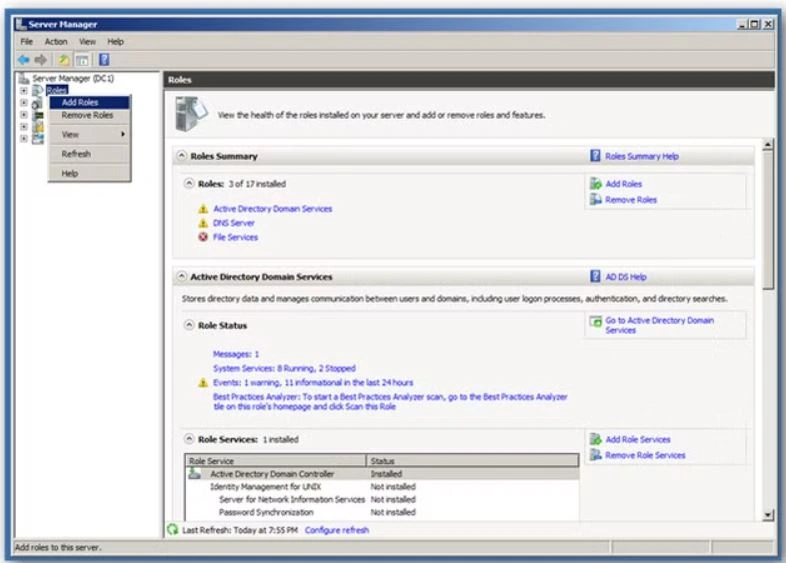Open the View menu in menu bar

pos(87,42)
